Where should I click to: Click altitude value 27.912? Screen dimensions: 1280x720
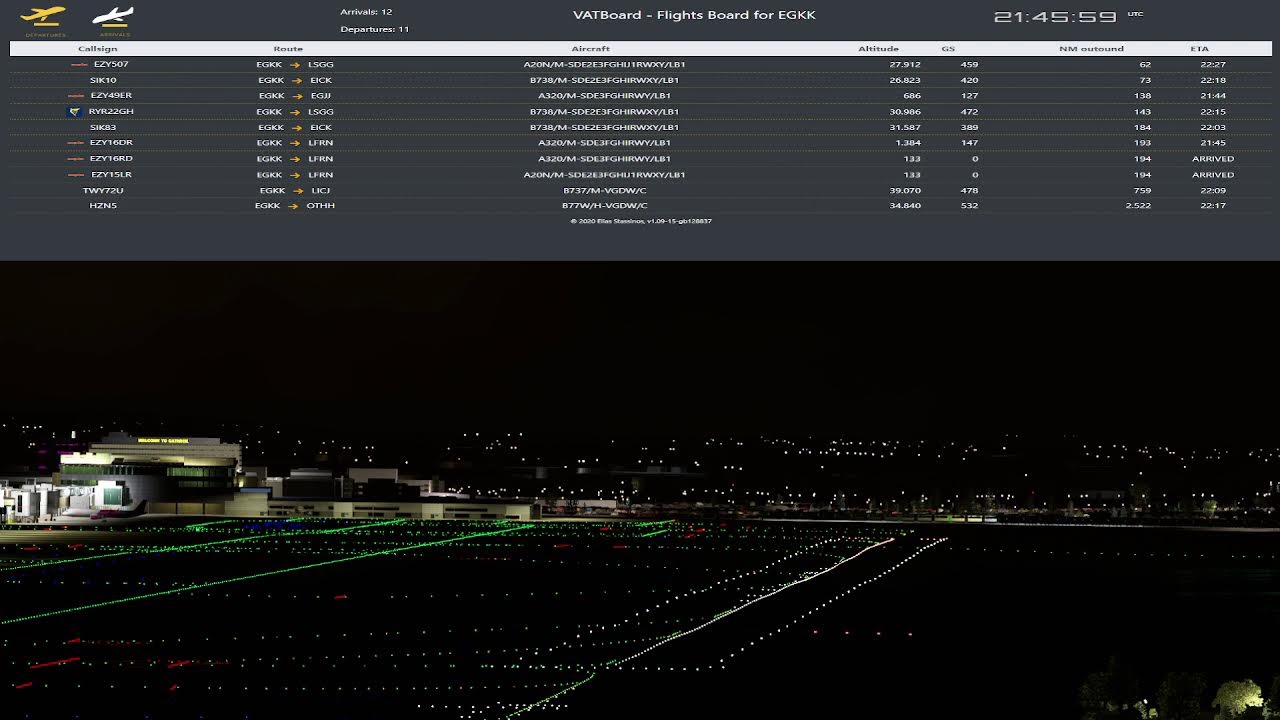click(905, 64)
